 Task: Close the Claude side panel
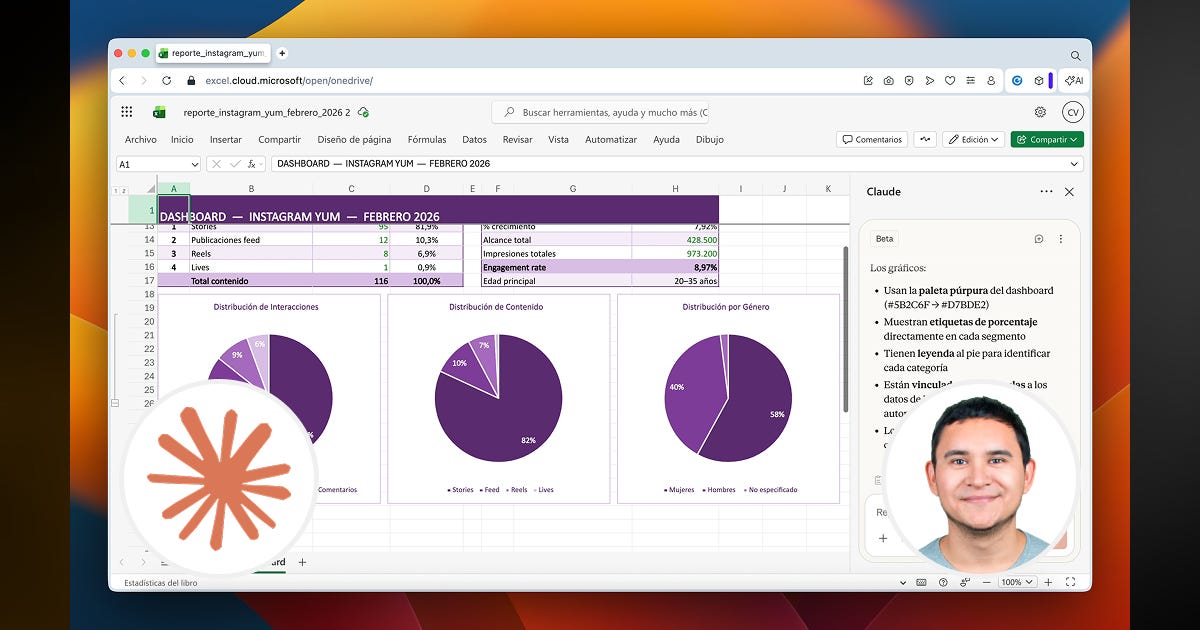click(1069, 191)
